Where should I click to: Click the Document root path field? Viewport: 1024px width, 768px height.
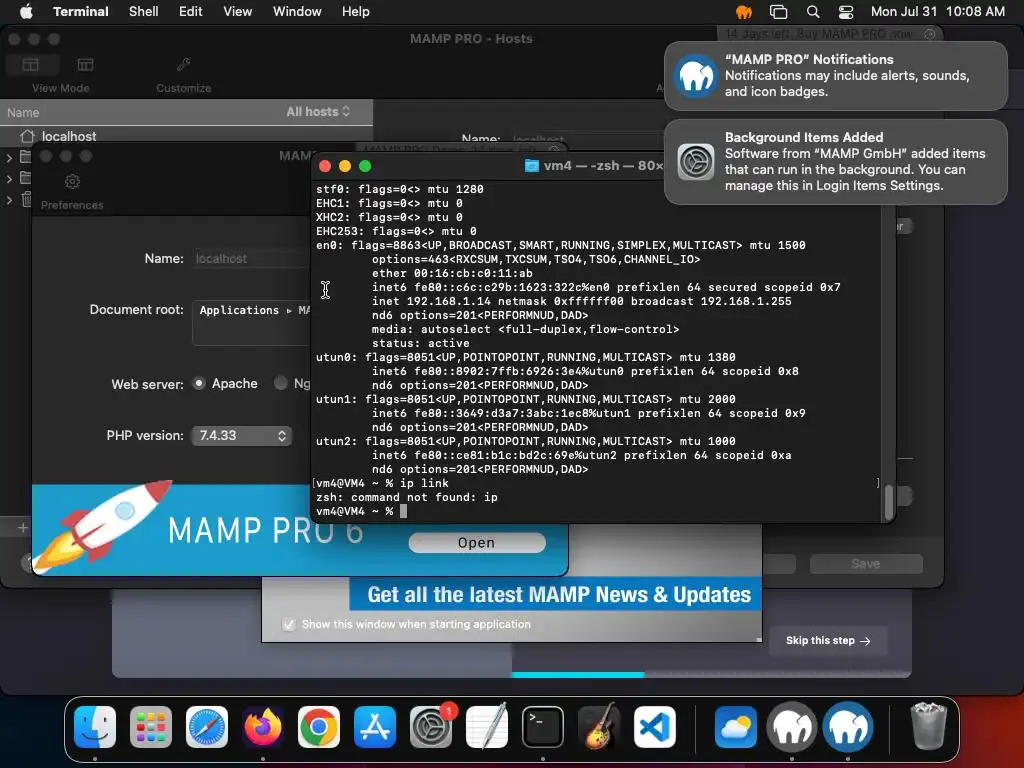pyautogui.click(x=251, y=323)
